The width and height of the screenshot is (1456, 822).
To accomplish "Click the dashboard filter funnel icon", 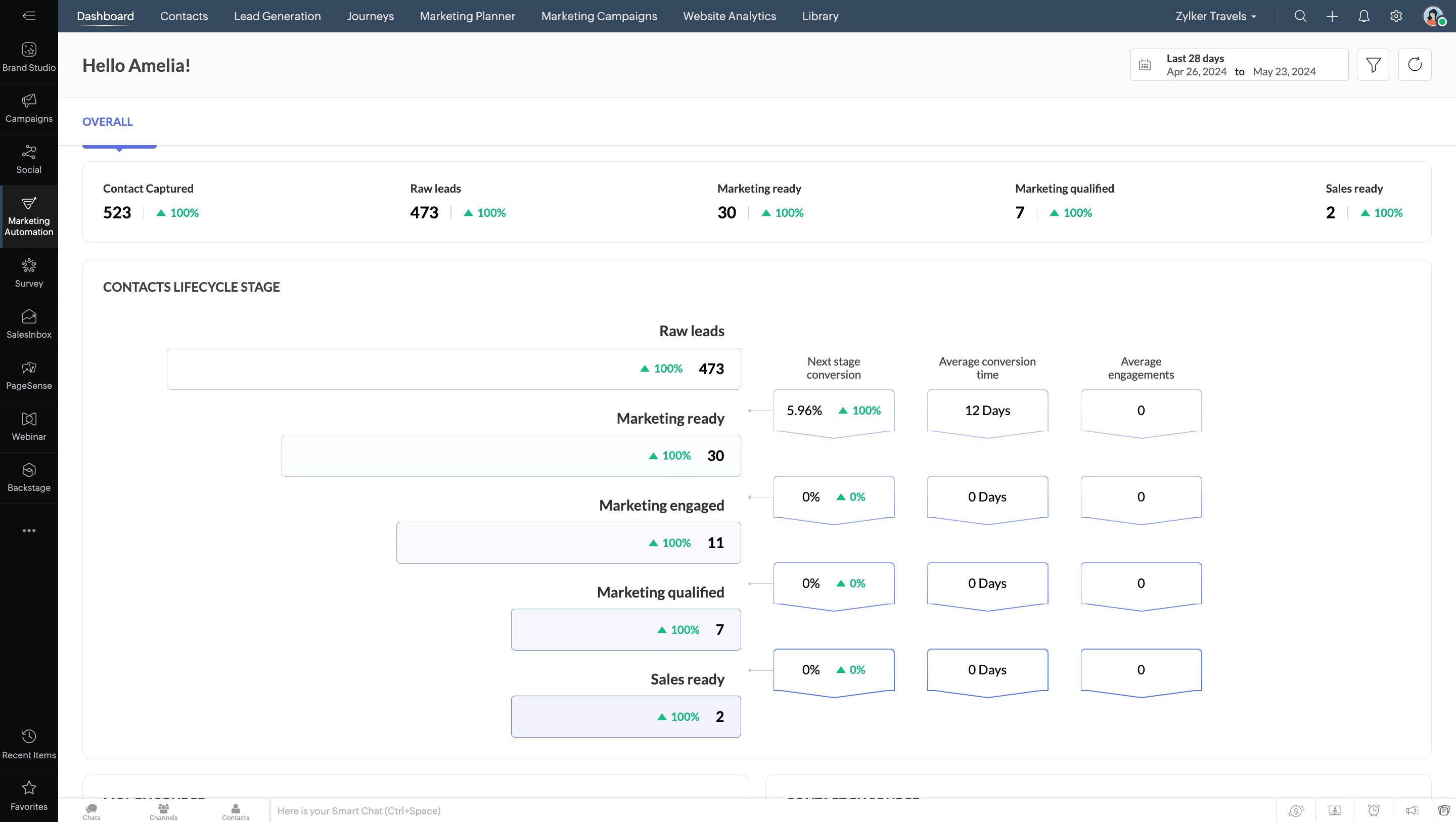I will [1373, 65].
